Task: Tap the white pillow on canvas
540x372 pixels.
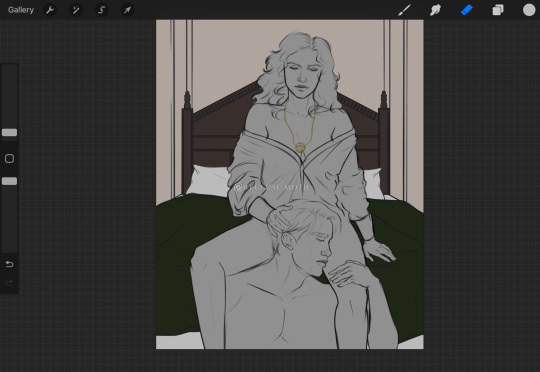Action: 207,181
